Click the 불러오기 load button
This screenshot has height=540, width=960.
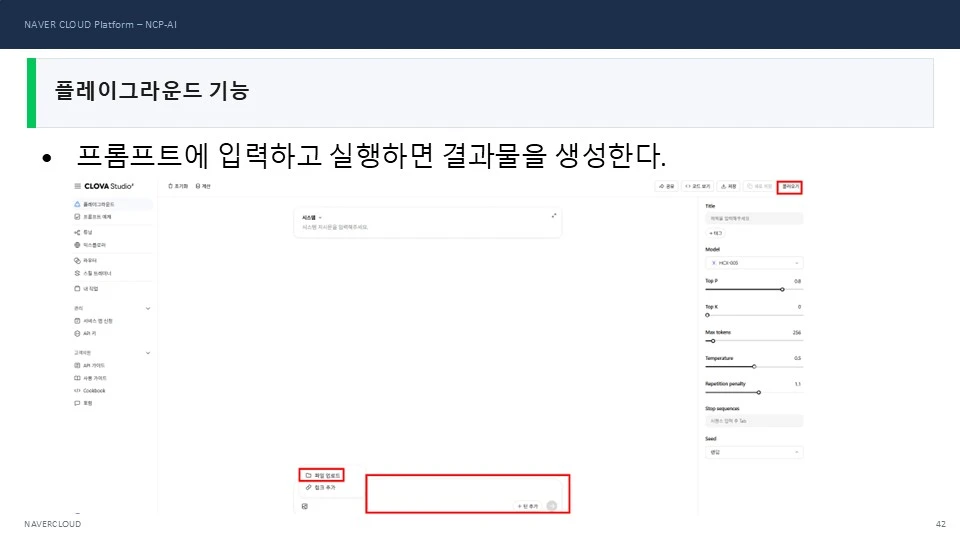coord(790,187)
